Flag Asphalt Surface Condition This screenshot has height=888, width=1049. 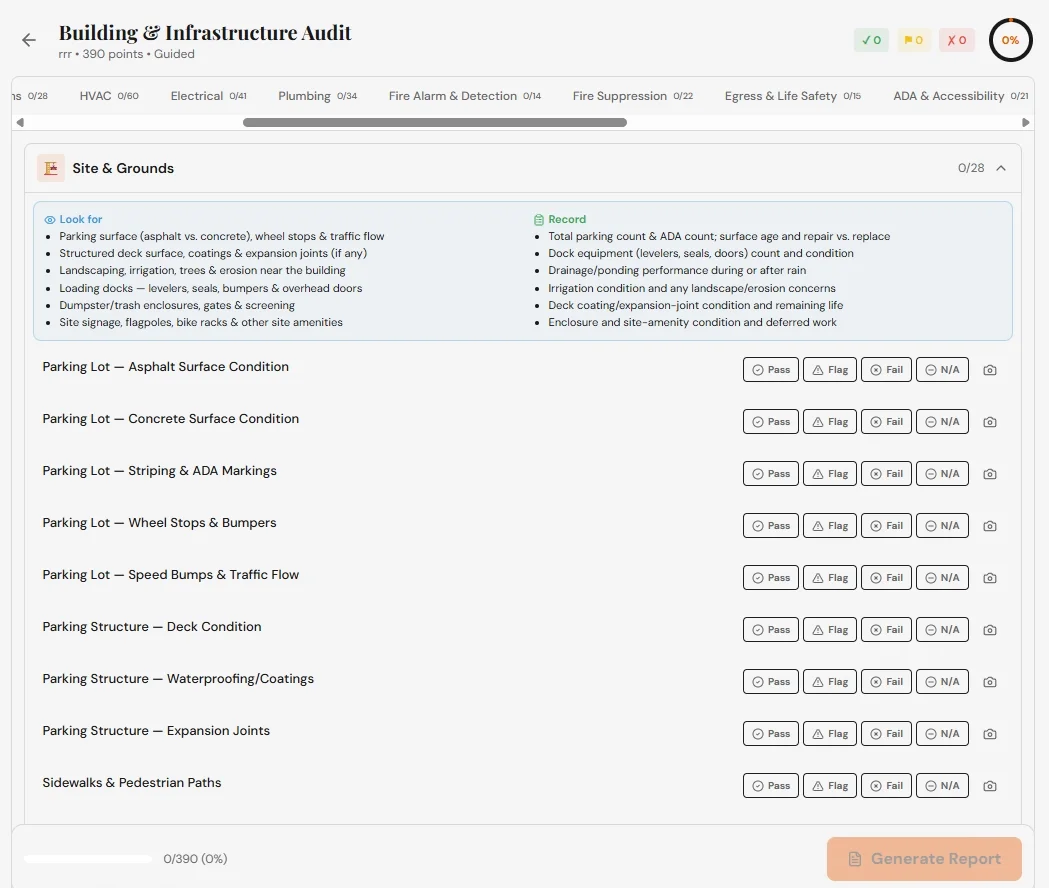click(x=830, y=370)
